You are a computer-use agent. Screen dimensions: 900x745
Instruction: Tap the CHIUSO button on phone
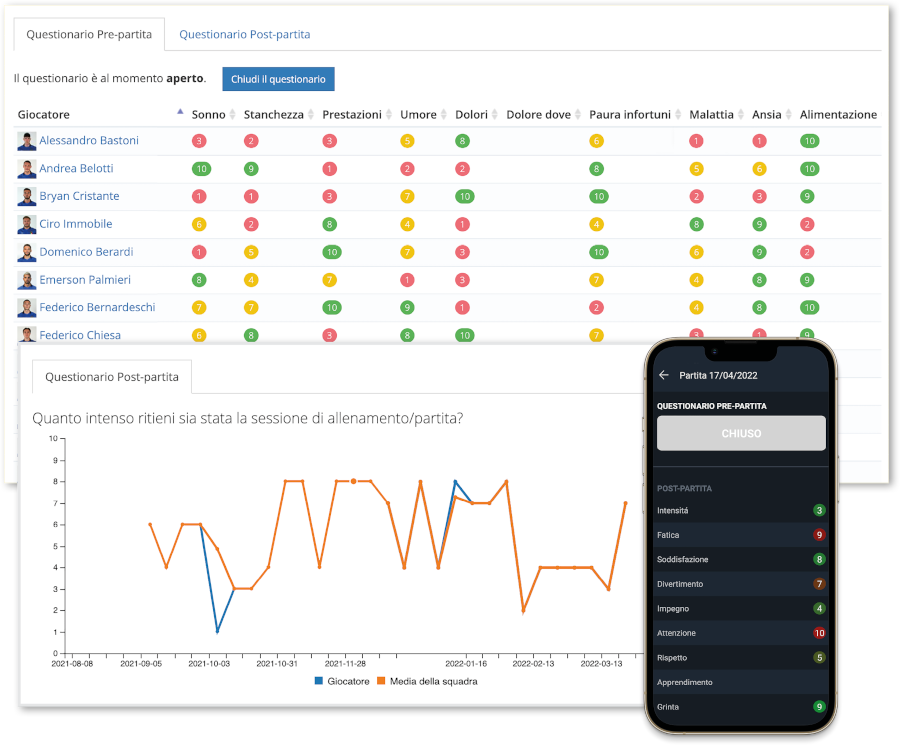tap(741, 434)
